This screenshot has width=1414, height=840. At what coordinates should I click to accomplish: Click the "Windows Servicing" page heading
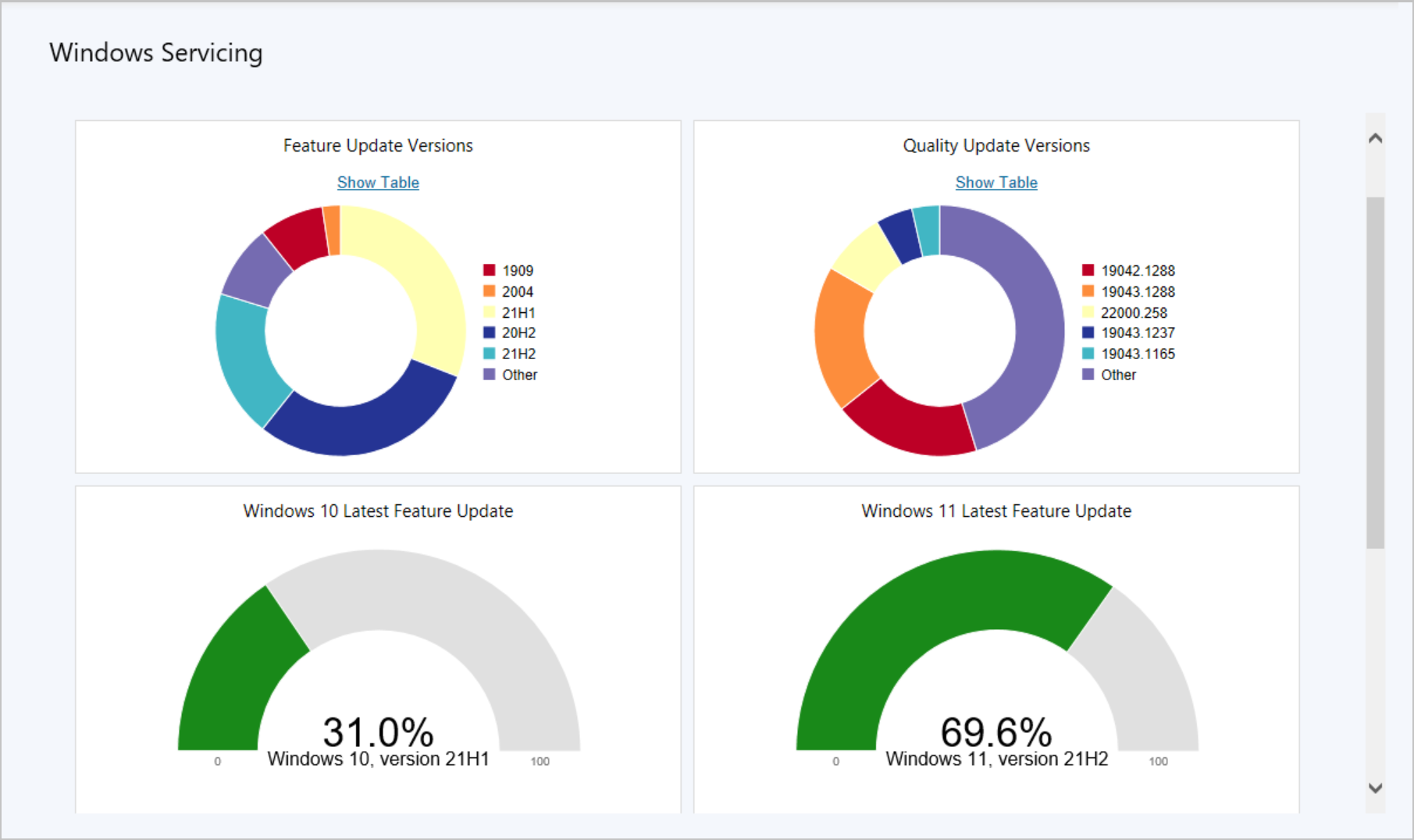156,53
